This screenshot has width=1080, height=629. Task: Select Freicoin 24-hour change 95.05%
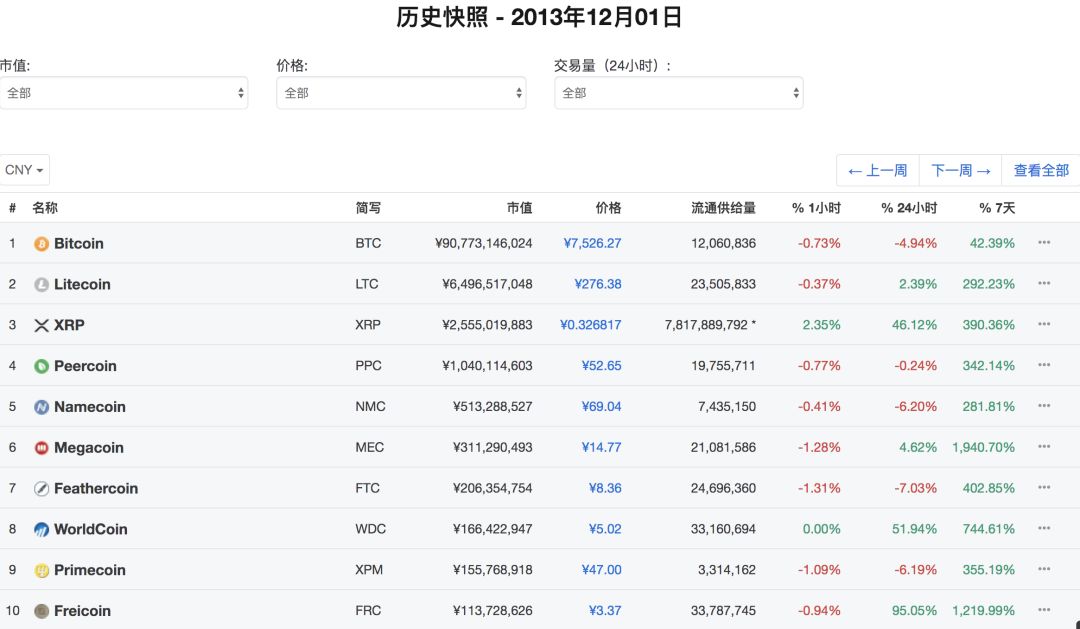pos(914,610)
